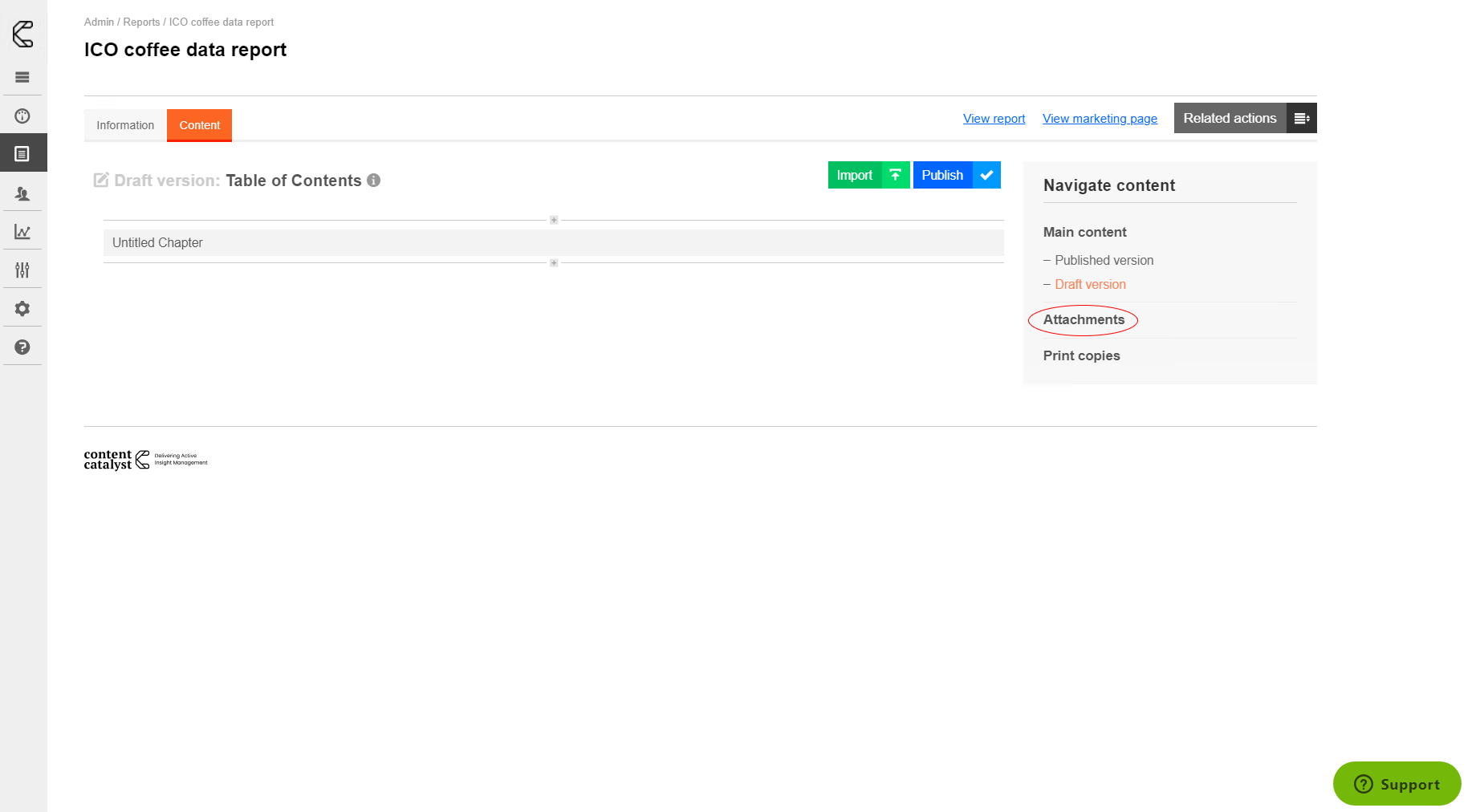Click the Import upload arrow

coord(894,175)
